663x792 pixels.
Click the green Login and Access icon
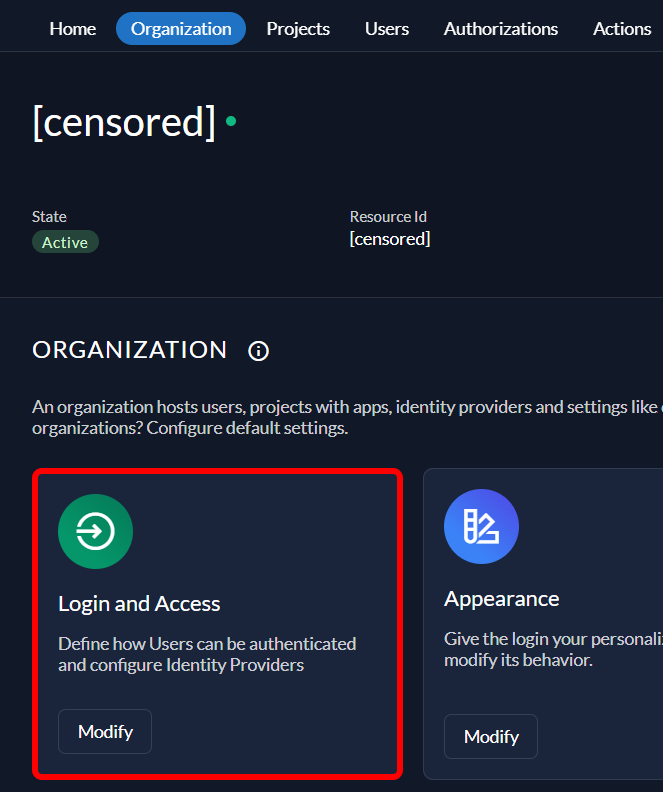click(95, 531)
